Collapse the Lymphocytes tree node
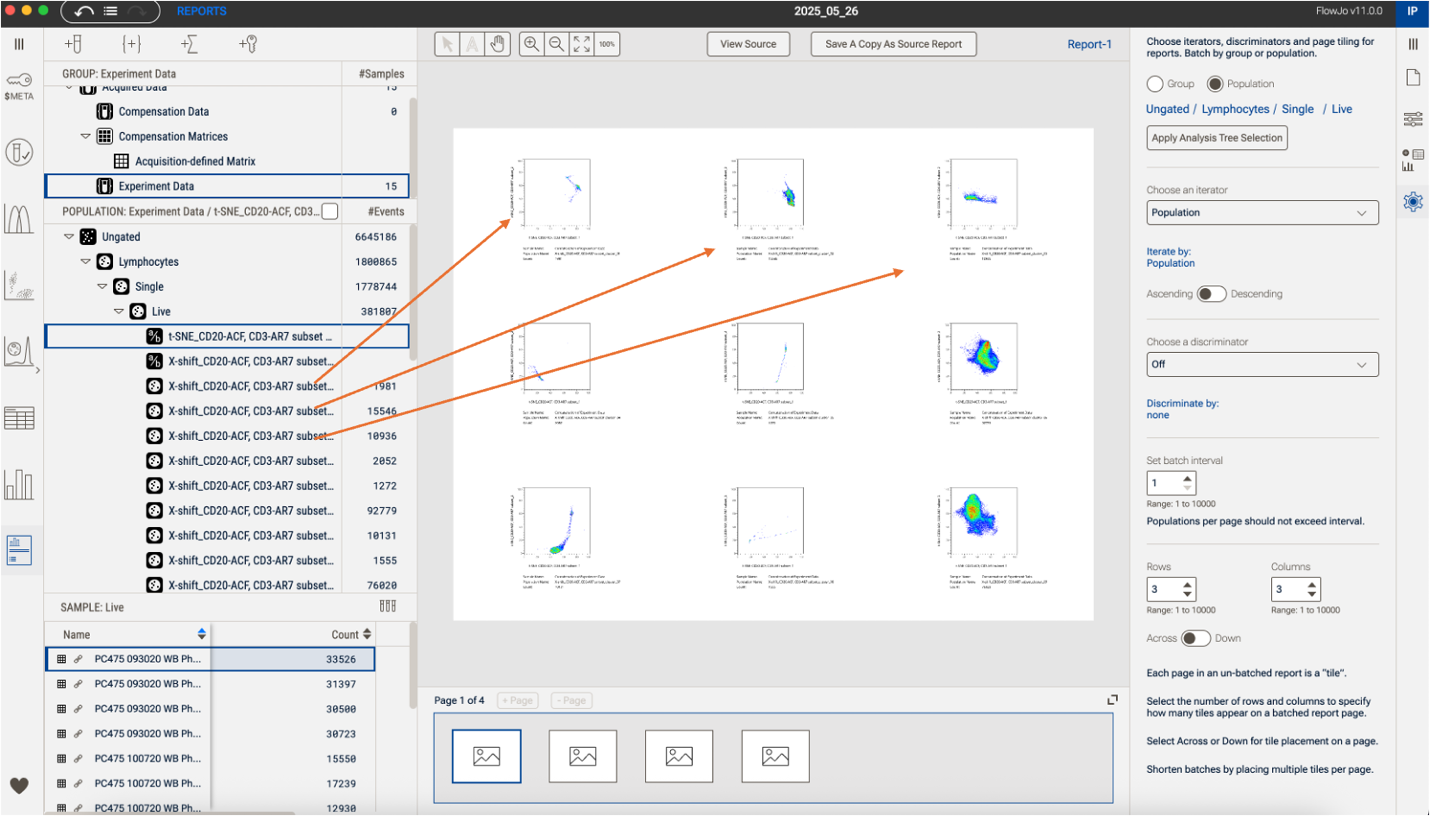Screen dimensions: 1430x816 86,262
